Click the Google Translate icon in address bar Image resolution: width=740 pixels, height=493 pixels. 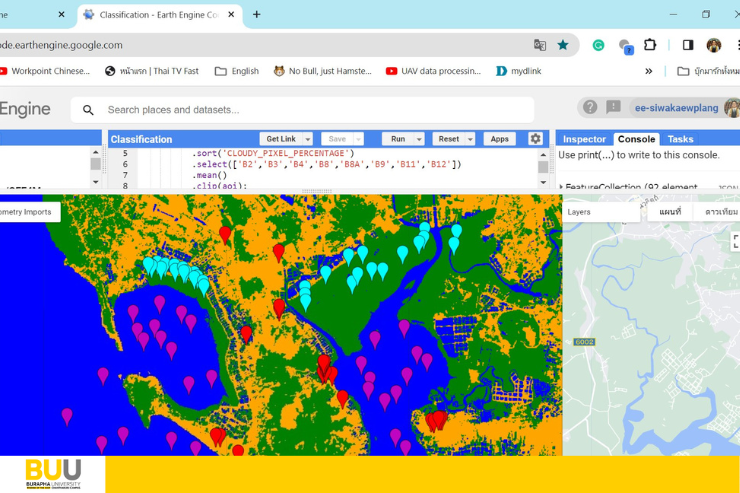pyautogui.click(x=540, y=45)
